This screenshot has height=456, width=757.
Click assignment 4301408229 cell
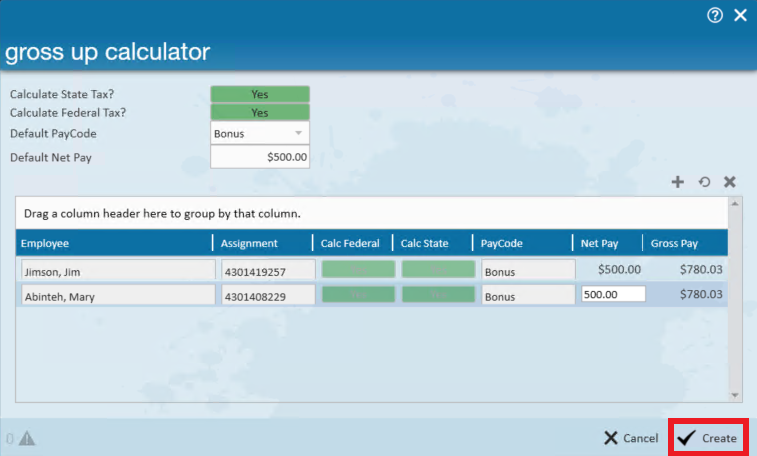[268, 296]
